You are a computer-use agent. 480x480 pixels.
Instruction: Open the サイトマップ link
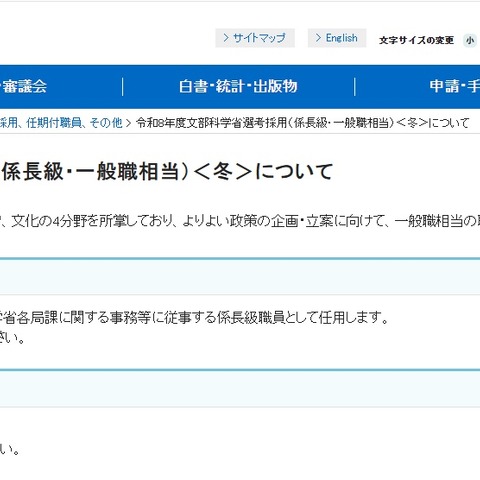pos(255,38)
